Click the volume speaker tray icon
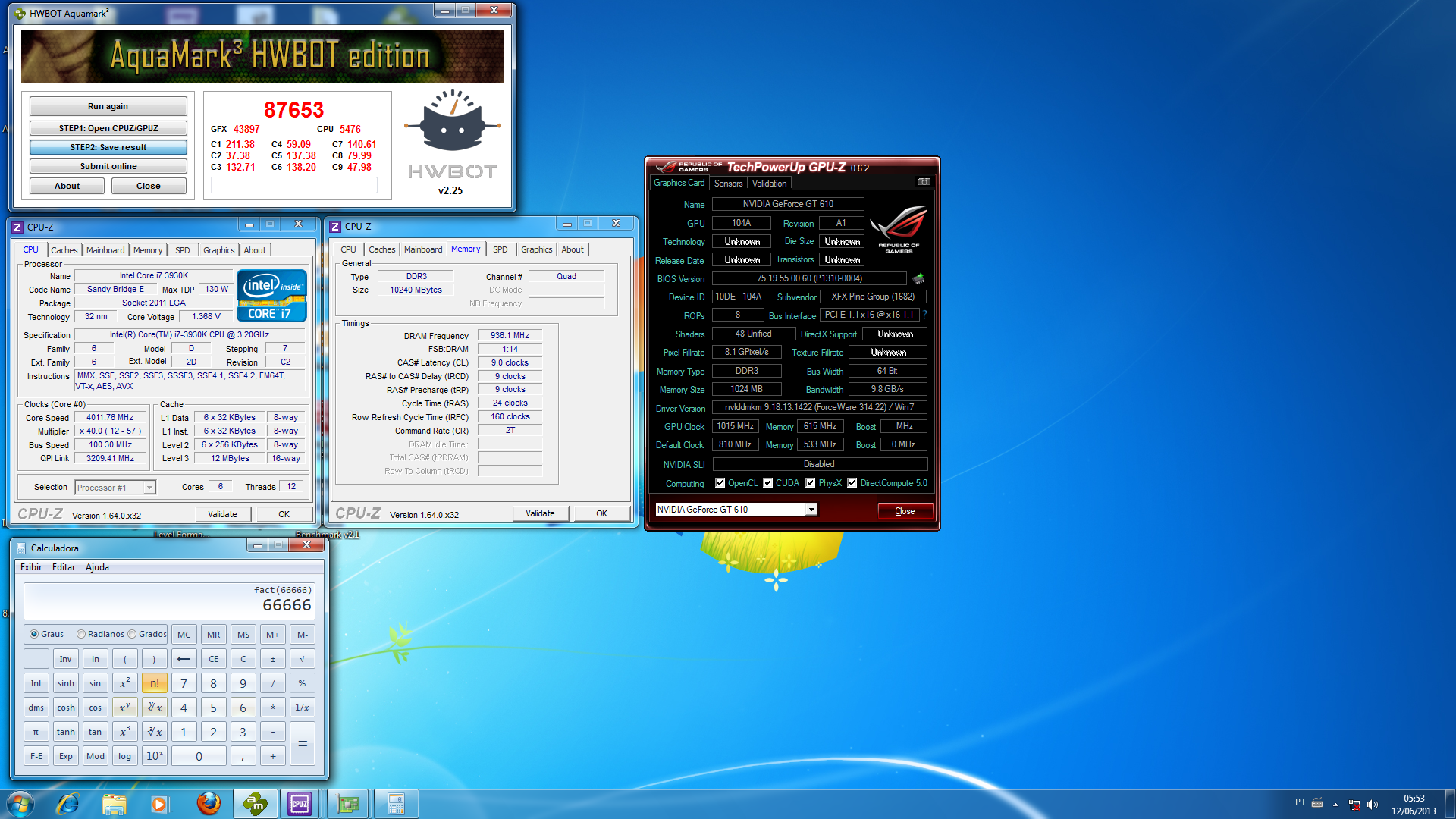This screenshot has height=819, width=1456. tap(1373, 805)
